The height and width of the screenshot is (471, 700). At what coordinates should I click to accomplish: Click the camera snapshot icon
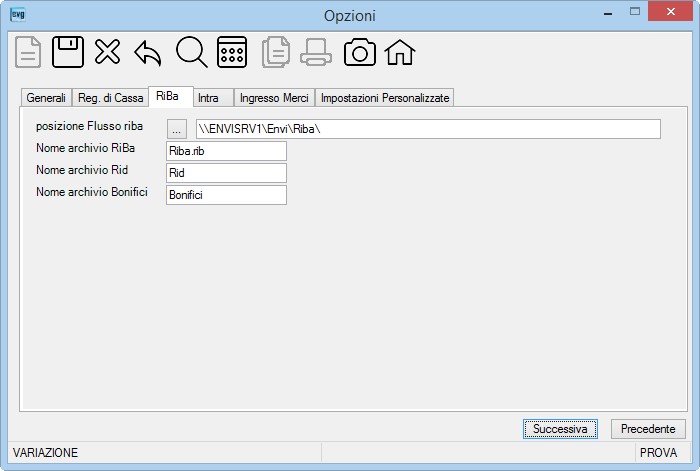click(x=360, y=52)
